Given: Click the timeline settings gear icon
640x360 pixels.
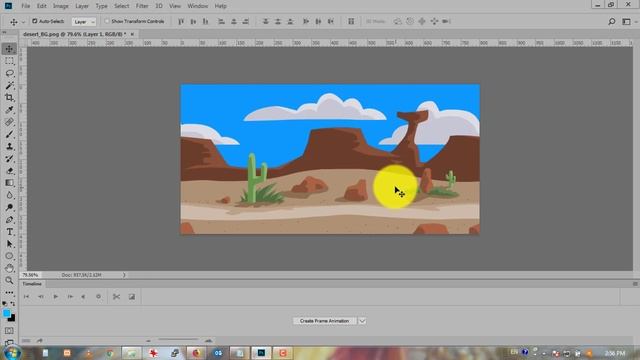Looking at the screenshot, I should (98, 297).
